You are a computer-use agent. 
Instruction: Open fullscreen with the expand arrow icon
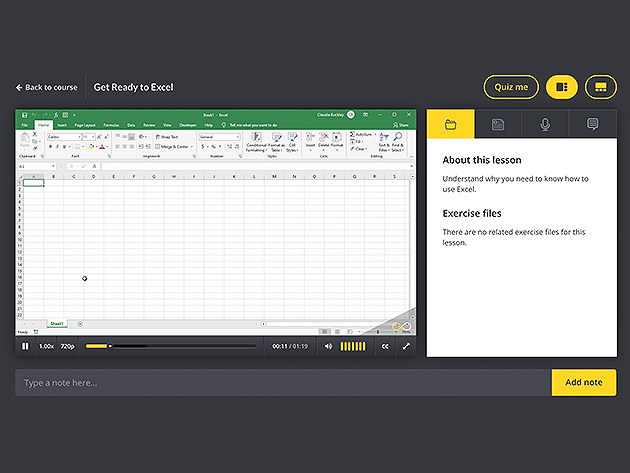406,346
